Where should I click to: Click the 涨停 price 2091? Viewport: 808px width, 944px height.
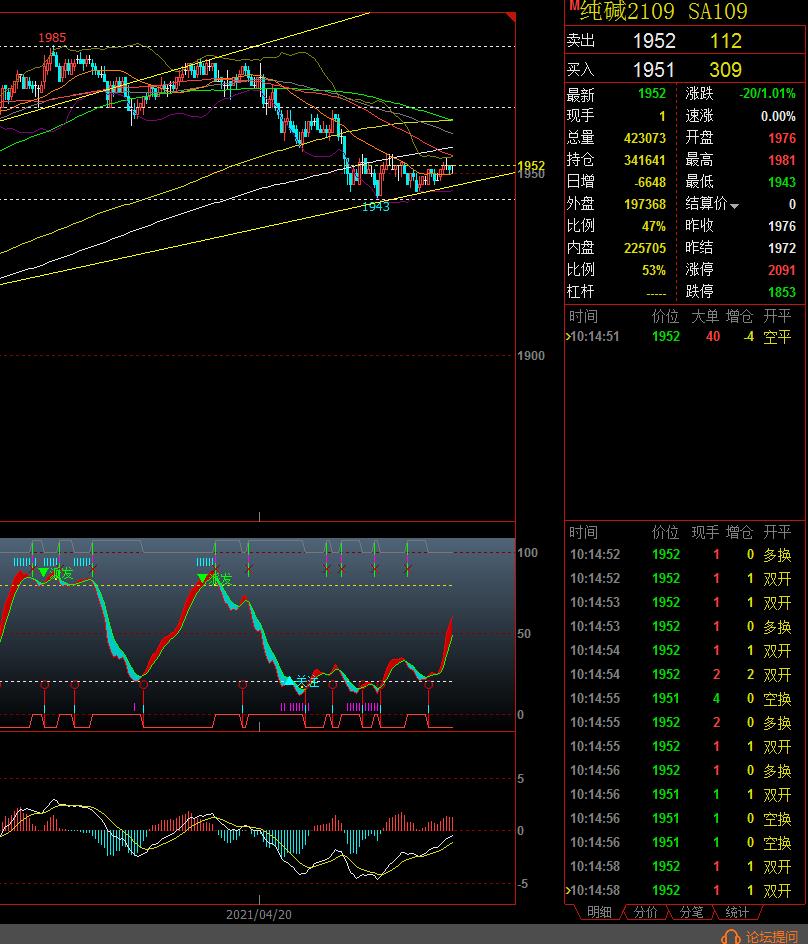782,270
